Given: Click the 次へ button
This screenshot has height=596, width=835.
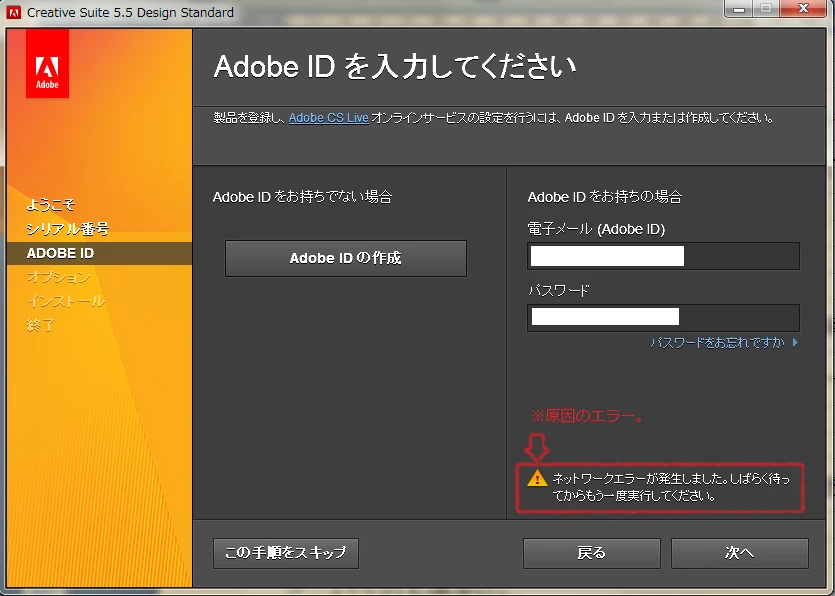Looking at the screenshot, I should [740, 553].
